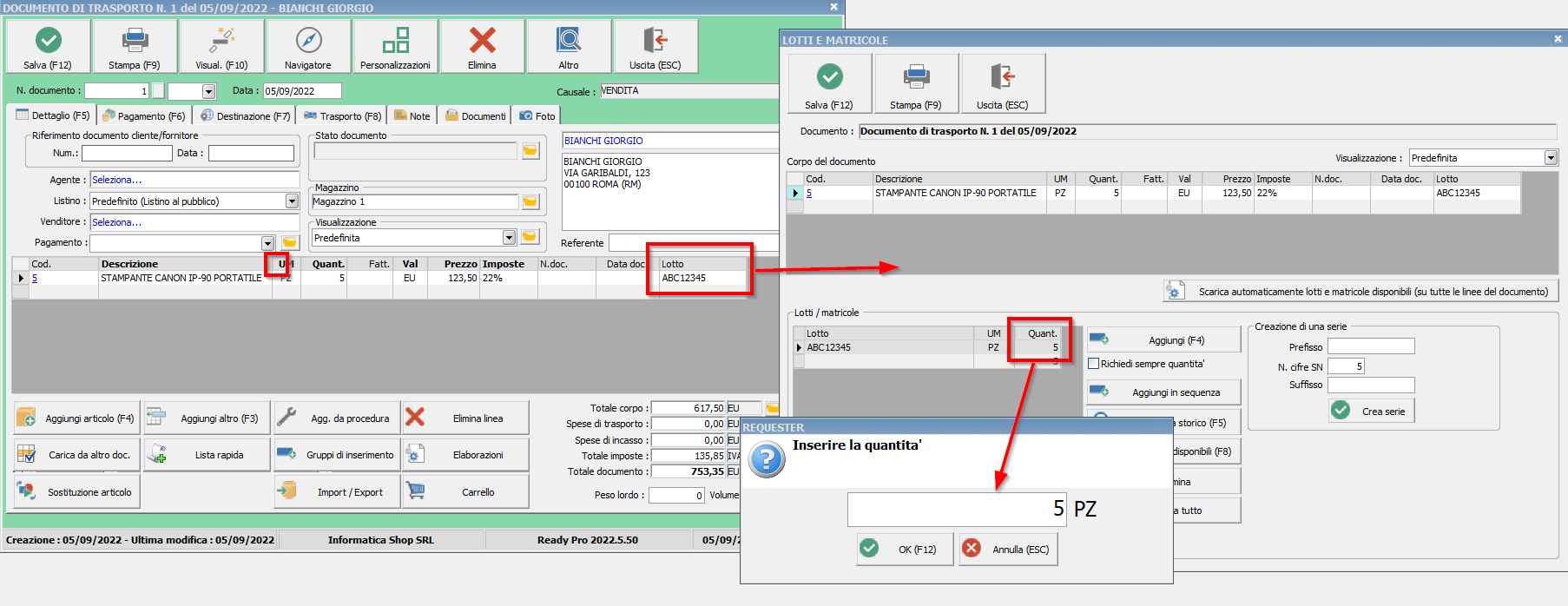Exit Lotti e Matricole with Uscita (ESC)
The height and width of the screenshot is (606, 1568).
(1003, 83)
